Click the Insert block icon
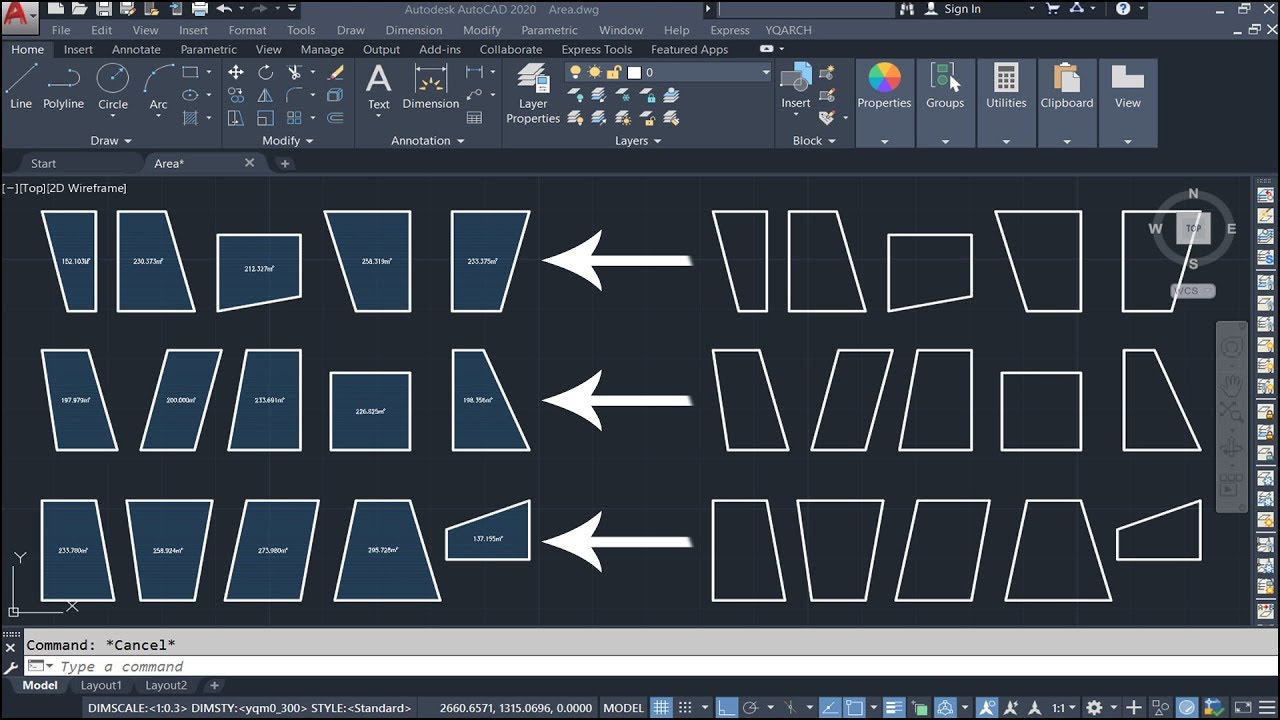 [x=796, y=86]
